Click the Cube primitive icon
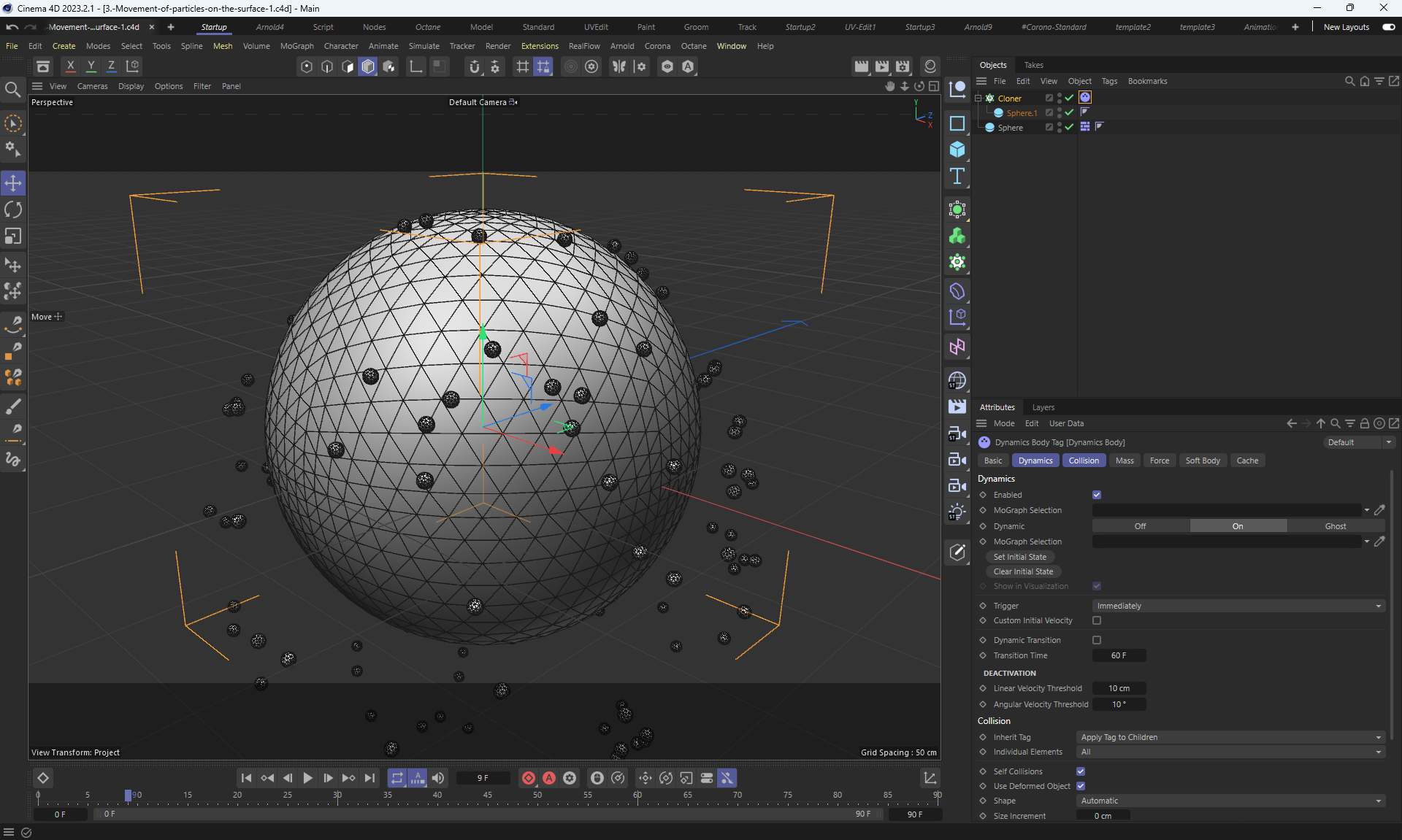The image size is (1402, 840). click(x=957, y=150)
